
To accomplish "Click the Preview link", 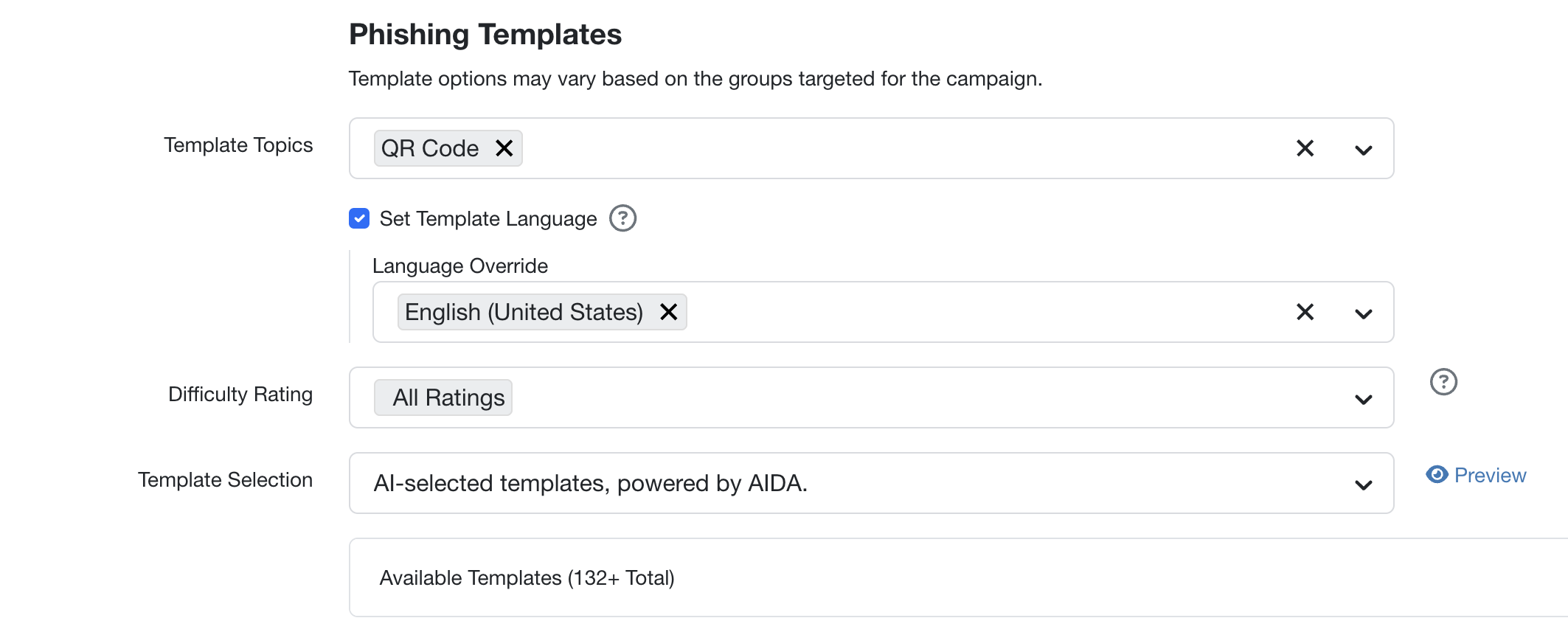I will (1490, 476).
